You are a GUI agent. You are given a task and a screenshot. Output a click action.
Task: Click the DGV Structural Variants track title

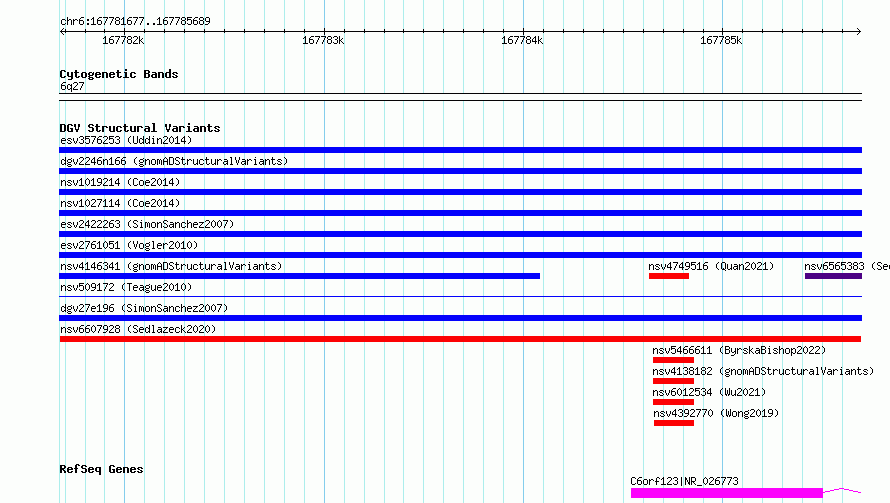point(140,128)
